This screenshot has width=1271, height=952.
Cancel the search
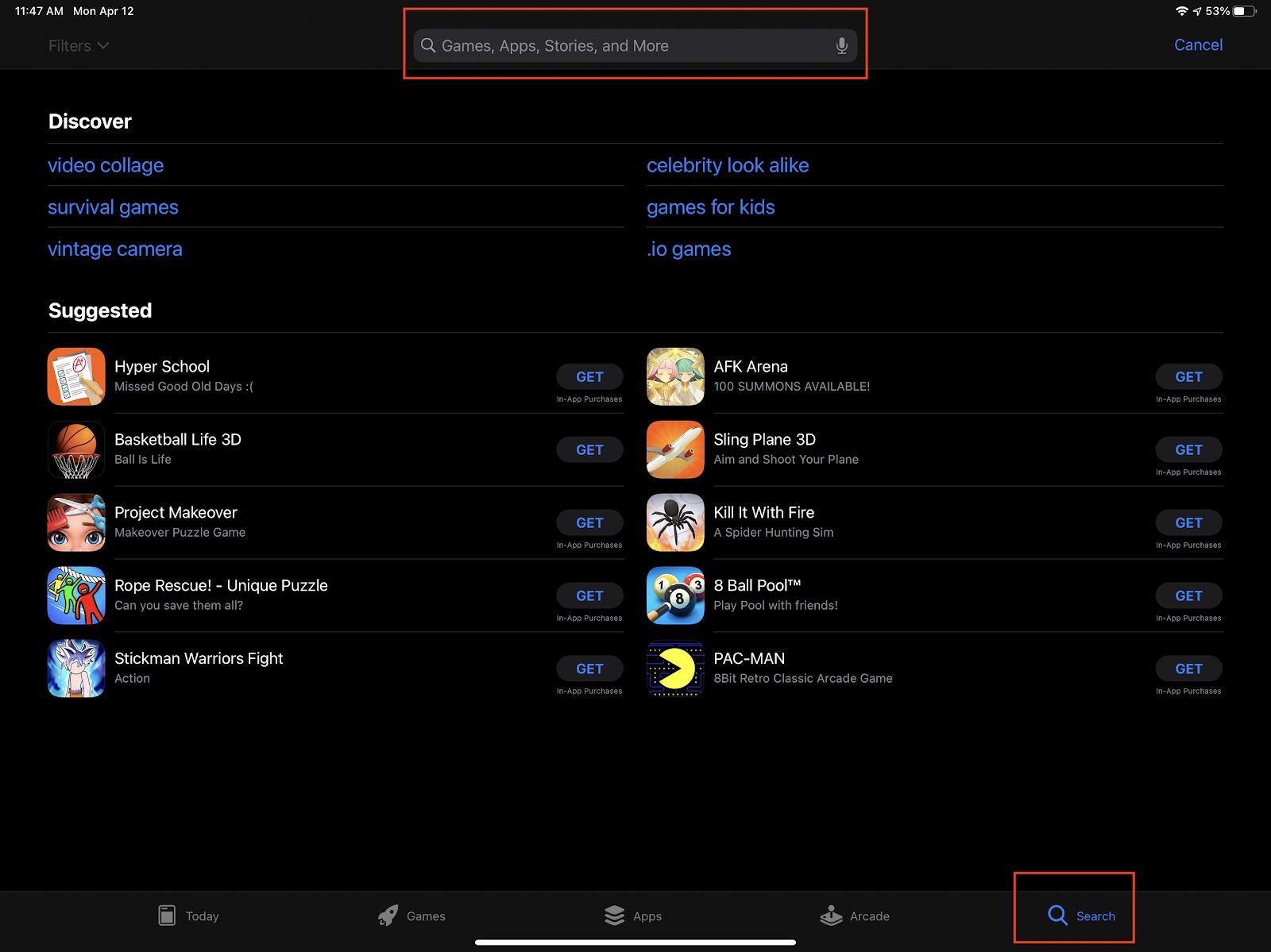1198,45
